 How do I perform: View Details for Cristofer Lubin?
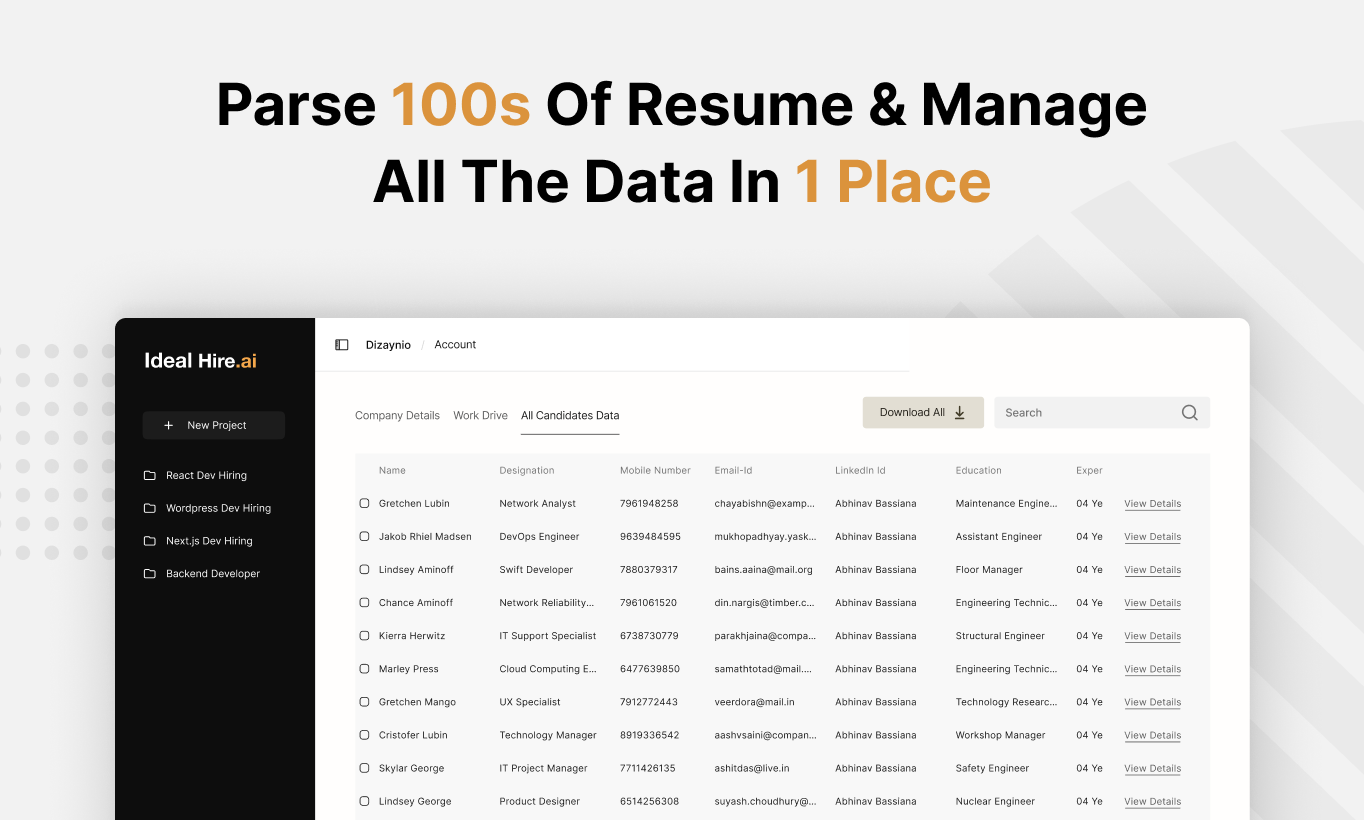point(1152,735)
